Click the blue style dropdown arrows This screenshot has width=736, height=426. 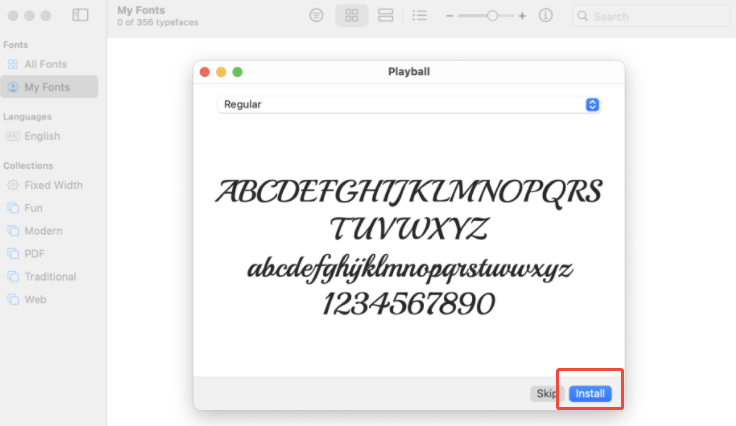coord(592,104)
